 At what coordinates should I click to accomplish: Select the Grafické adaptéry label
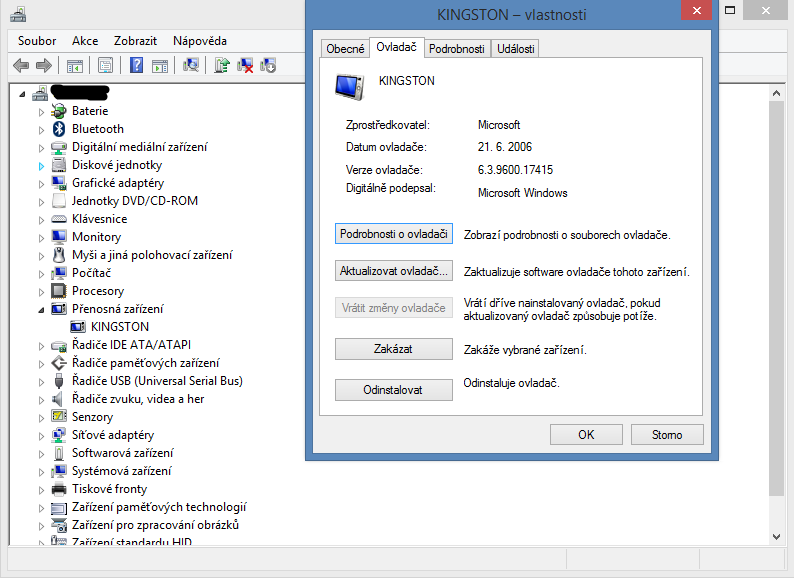pyautogui.click(x=118, y=183)
